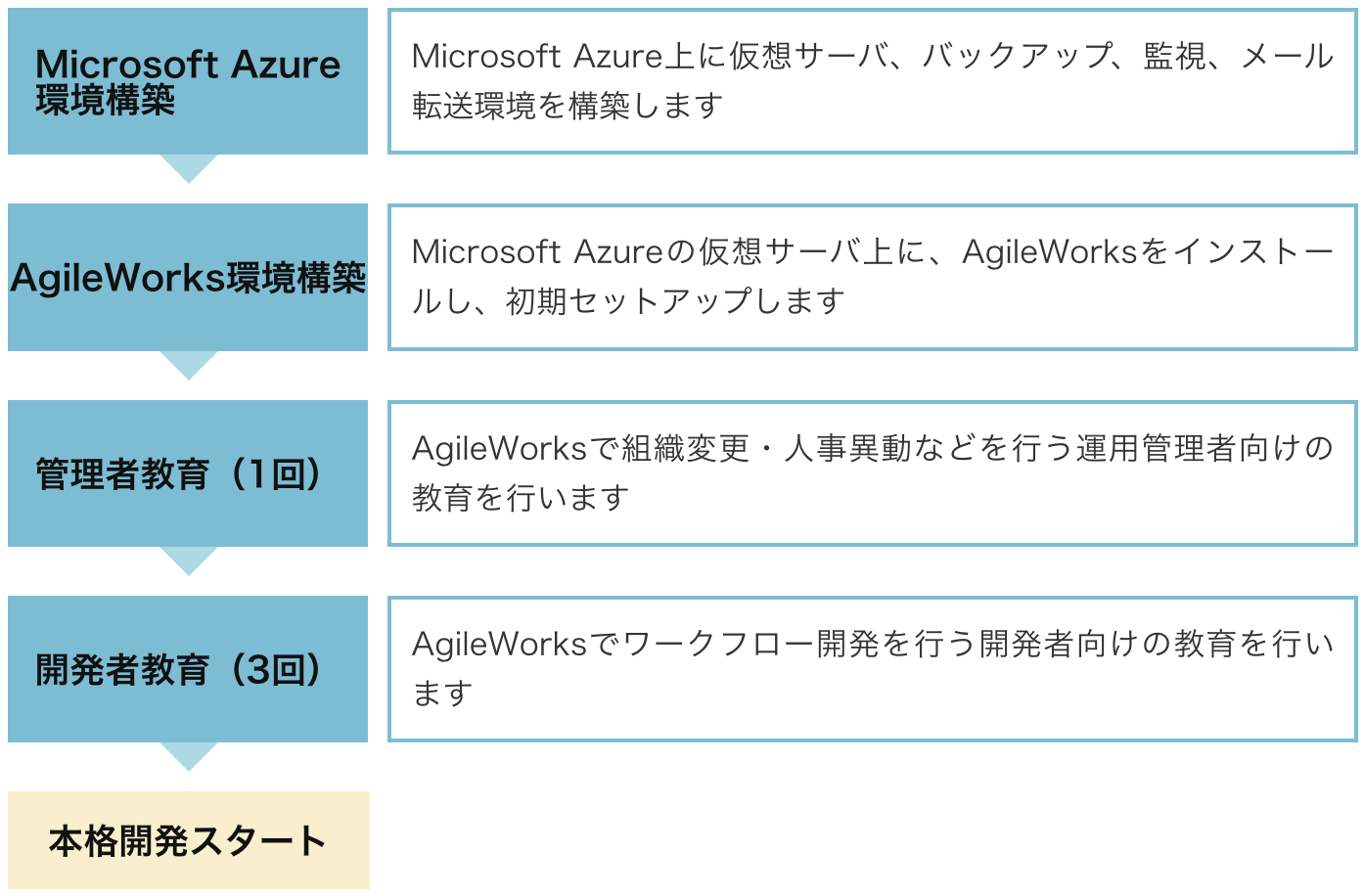This screenshot has width=1364, height=896.
Task: Click the text "初期セットアップします"
Action: click(675, 301)
